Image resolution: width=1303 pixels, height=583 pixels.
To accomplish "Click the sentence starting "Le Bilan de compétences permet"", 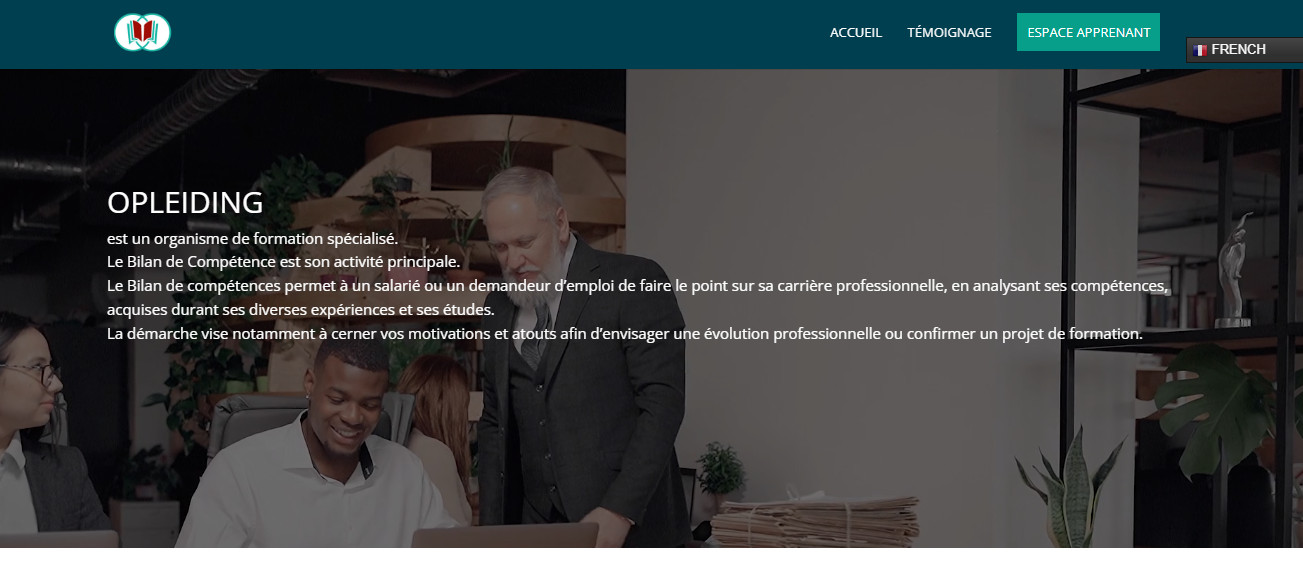I will click(x=637, y=286).
